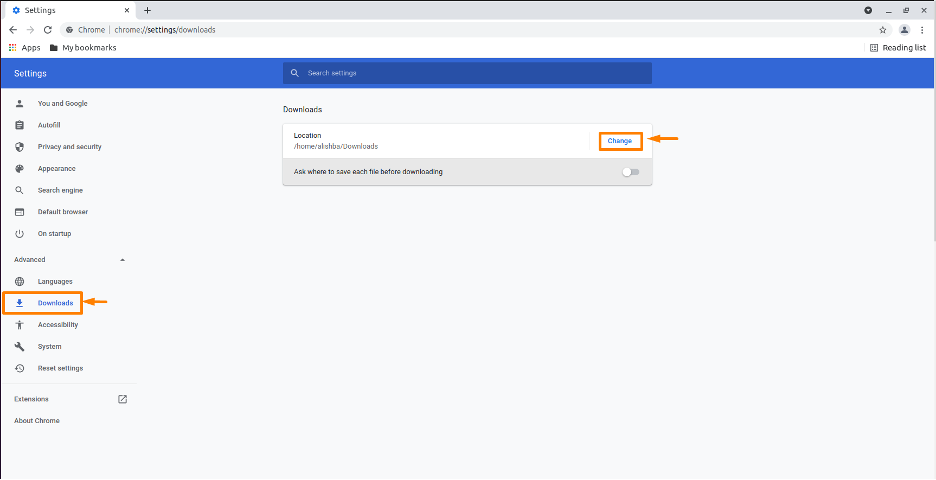
Task: Open the profile avatar menu
Action: [x=905, y=30]
